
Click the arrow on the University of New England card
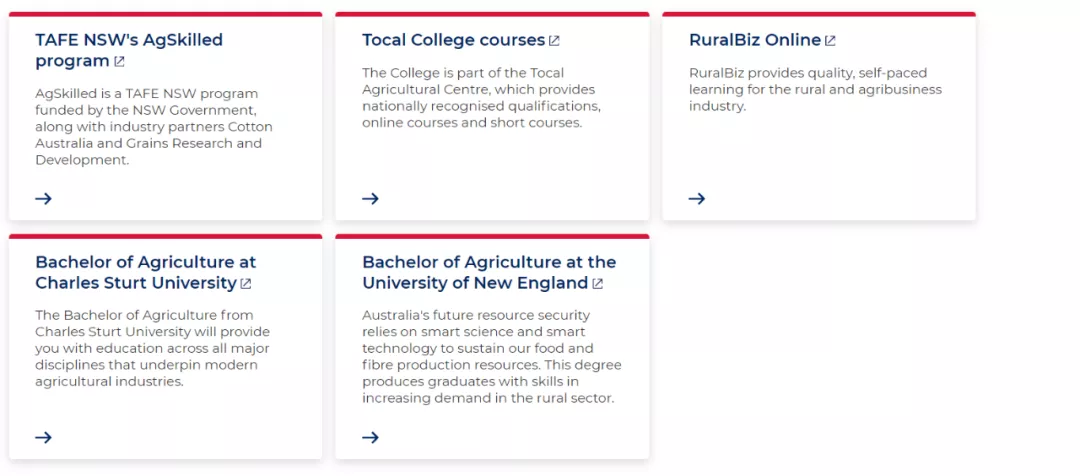[x=370, y=437]
